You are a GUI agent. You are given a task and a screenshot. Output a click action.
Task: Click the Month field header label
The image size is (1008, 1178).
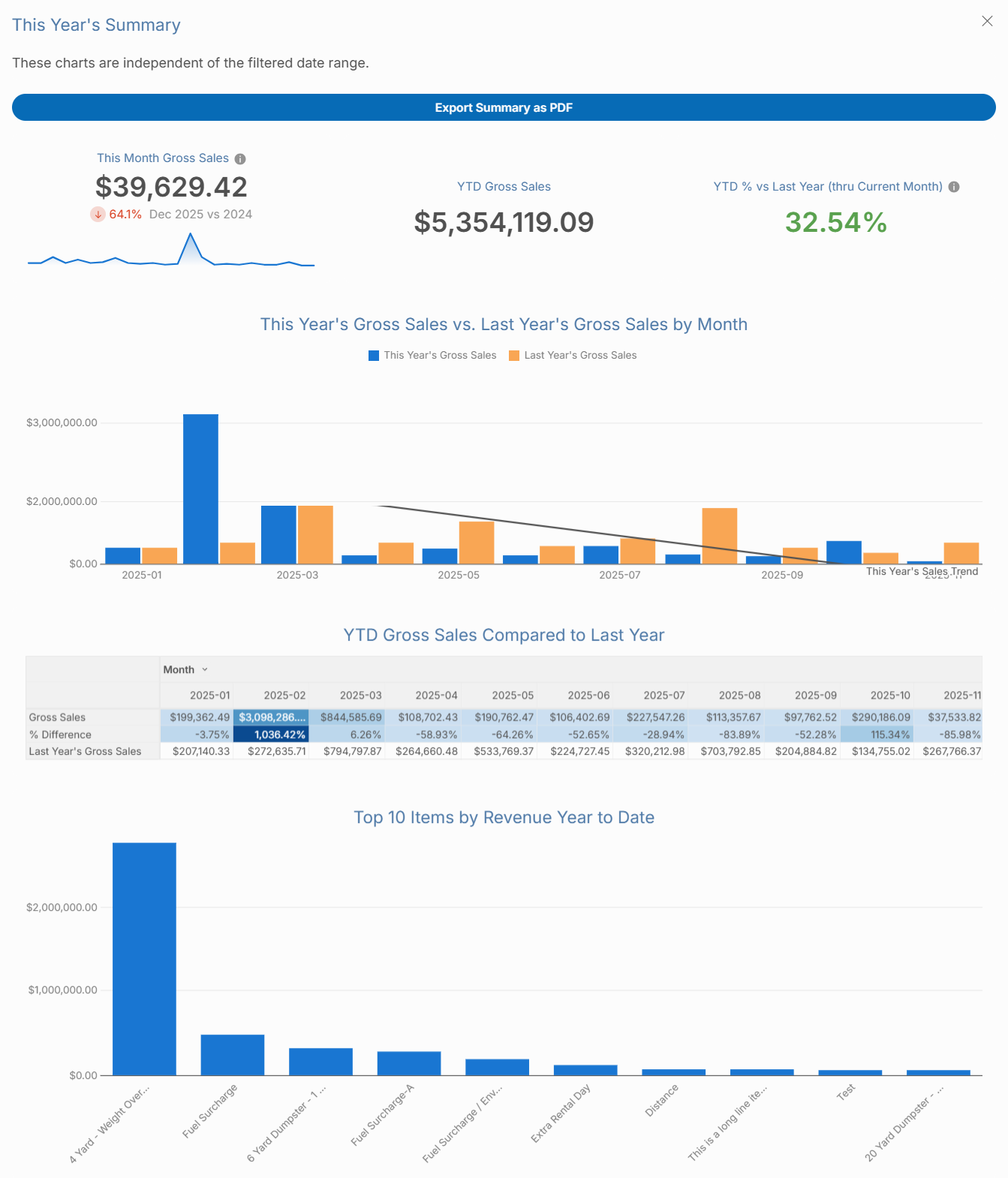point(179,669)
